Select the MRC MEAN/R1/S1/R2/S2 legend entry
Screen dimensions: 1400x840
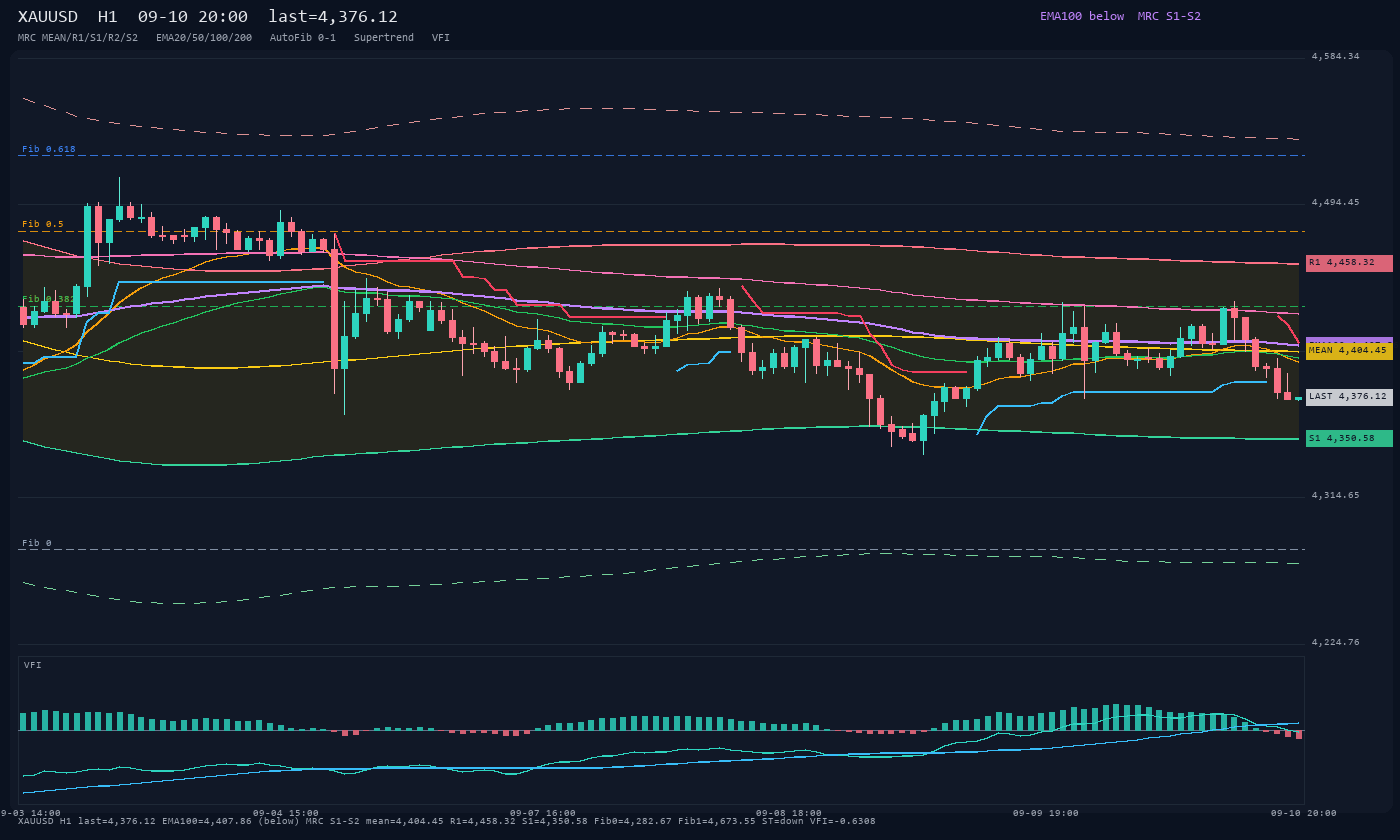coord(78,38)
